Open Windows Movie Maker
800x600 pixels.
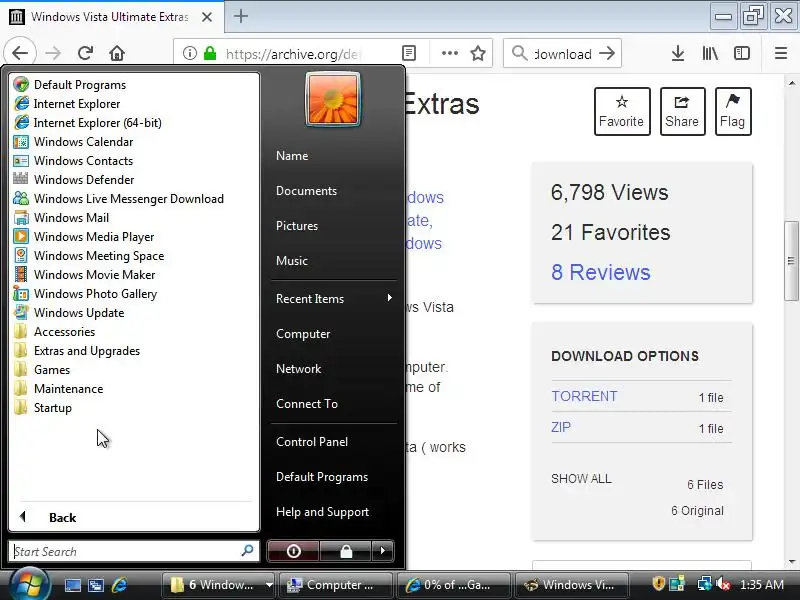click(94, 275)
